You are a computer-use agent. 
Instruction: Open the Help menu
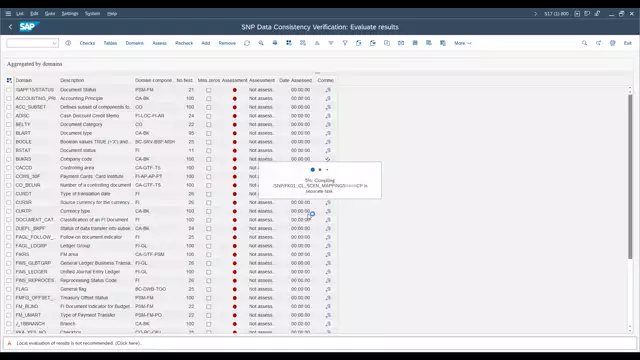(112, 13)
